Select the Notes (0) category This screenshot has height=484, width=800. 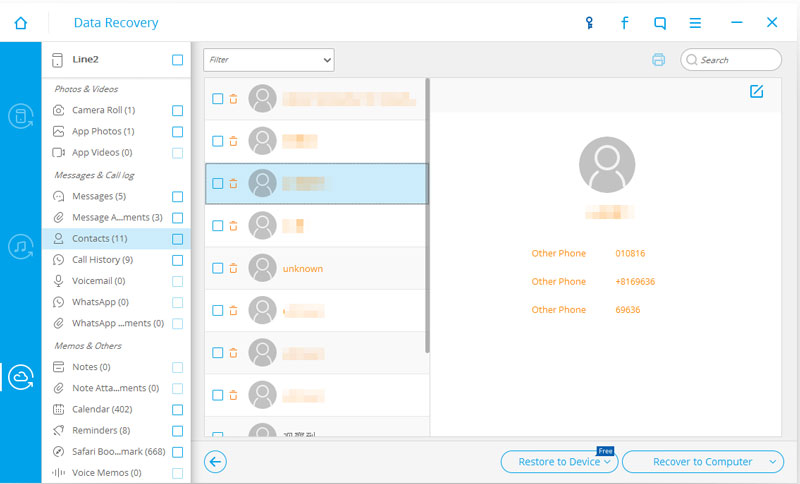pyautogui.click(x=91, y=367)
